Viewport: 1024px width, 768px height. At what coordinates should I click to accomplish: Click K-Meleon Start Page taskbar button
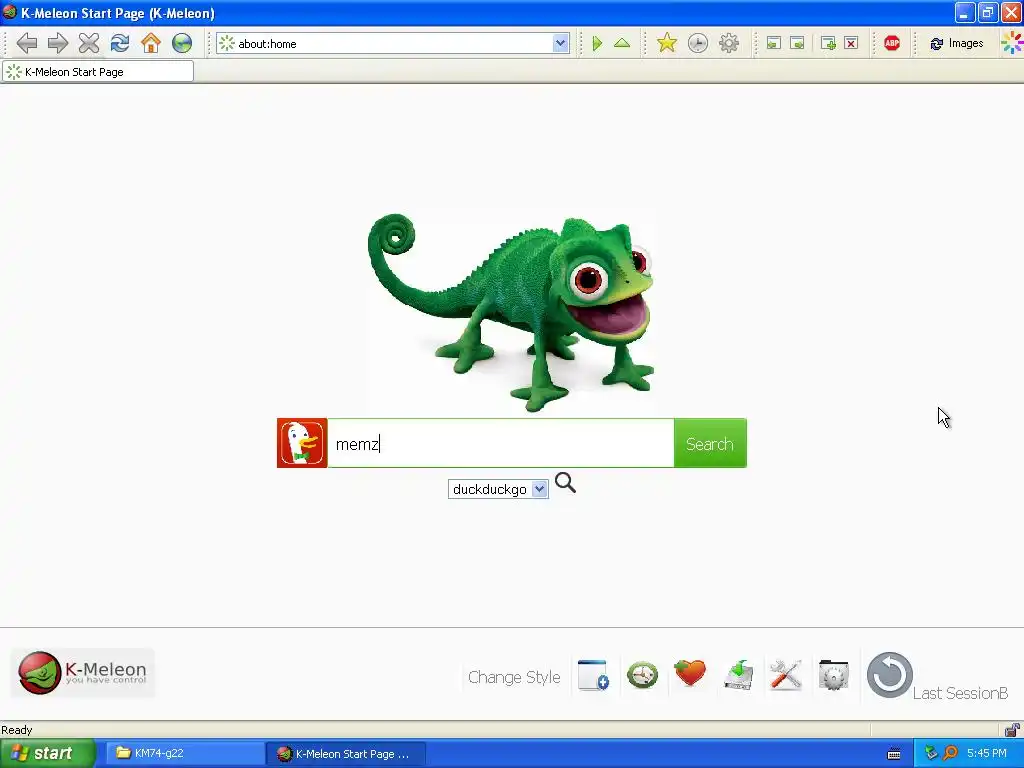[346, 753]
